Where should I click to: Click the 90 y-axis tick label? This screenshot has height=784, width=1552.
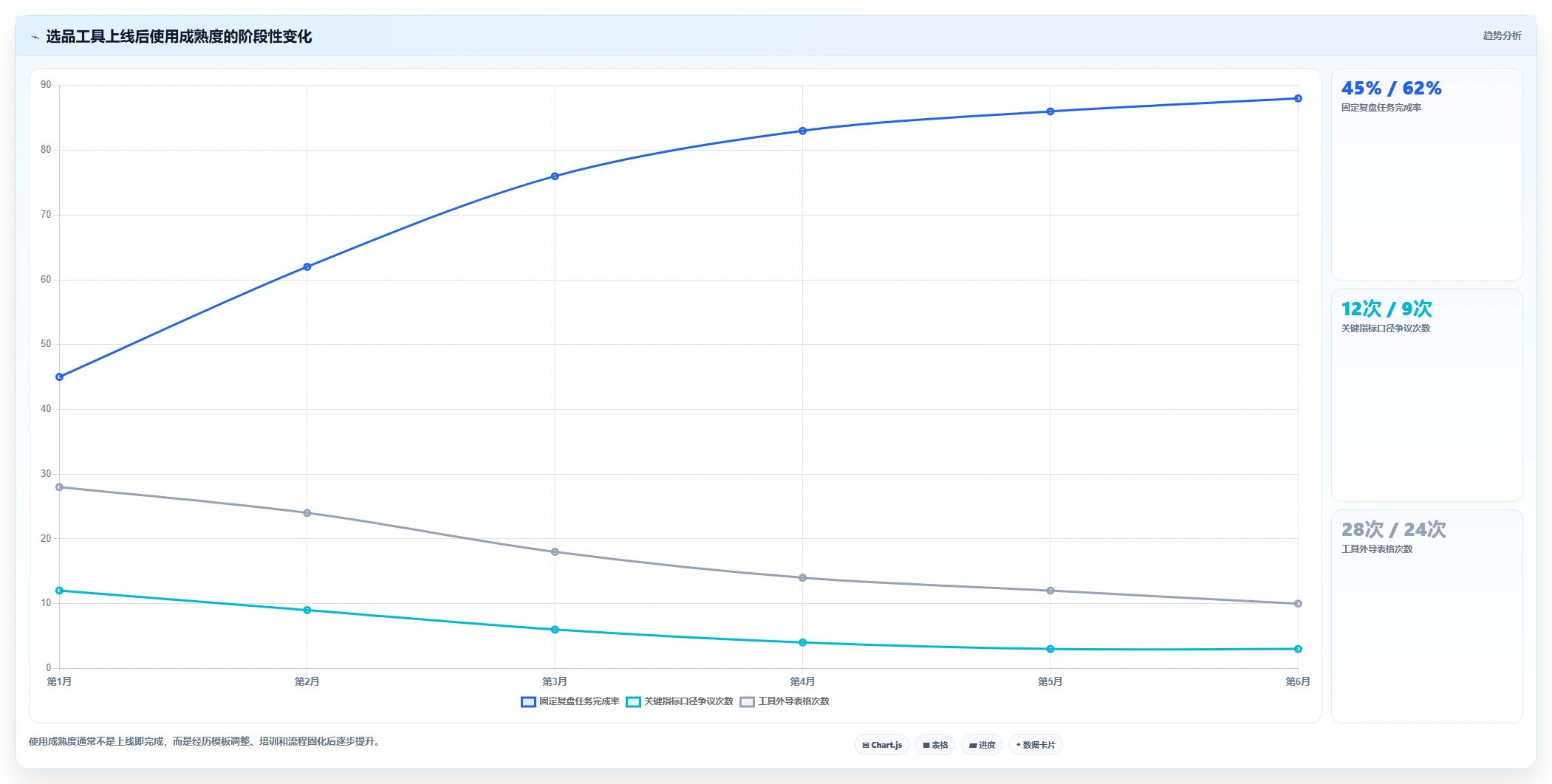tap(47, 85)
